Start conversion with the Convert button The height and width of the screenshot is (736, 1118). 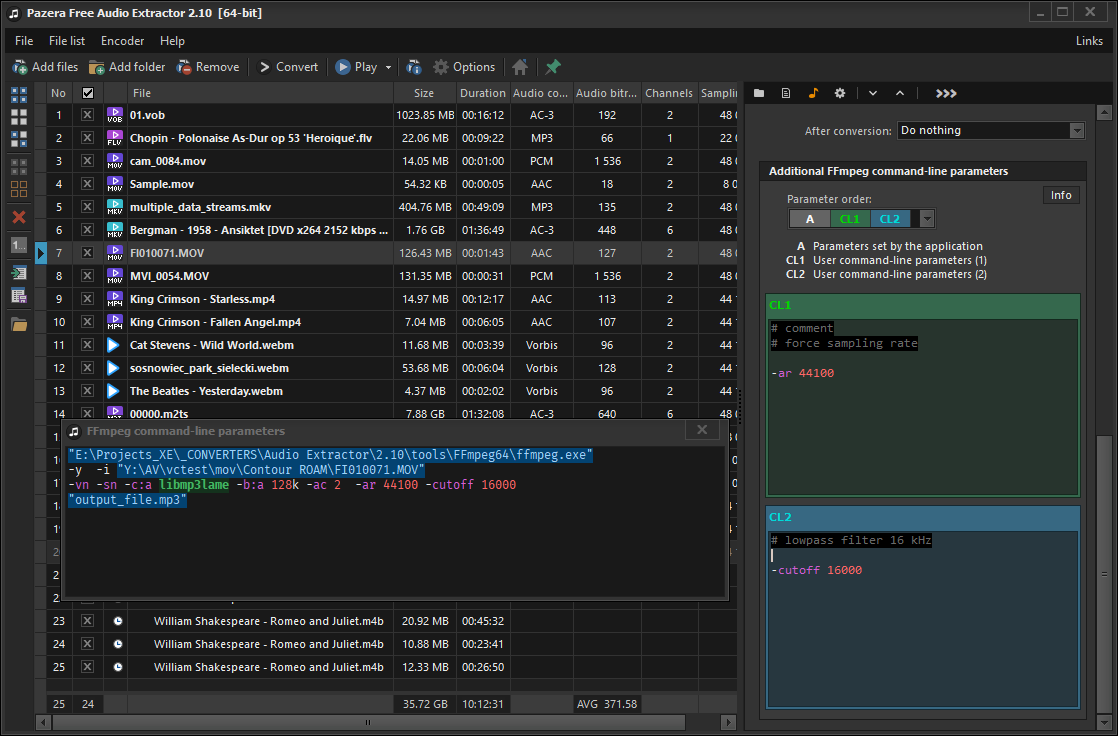[288, 67]
